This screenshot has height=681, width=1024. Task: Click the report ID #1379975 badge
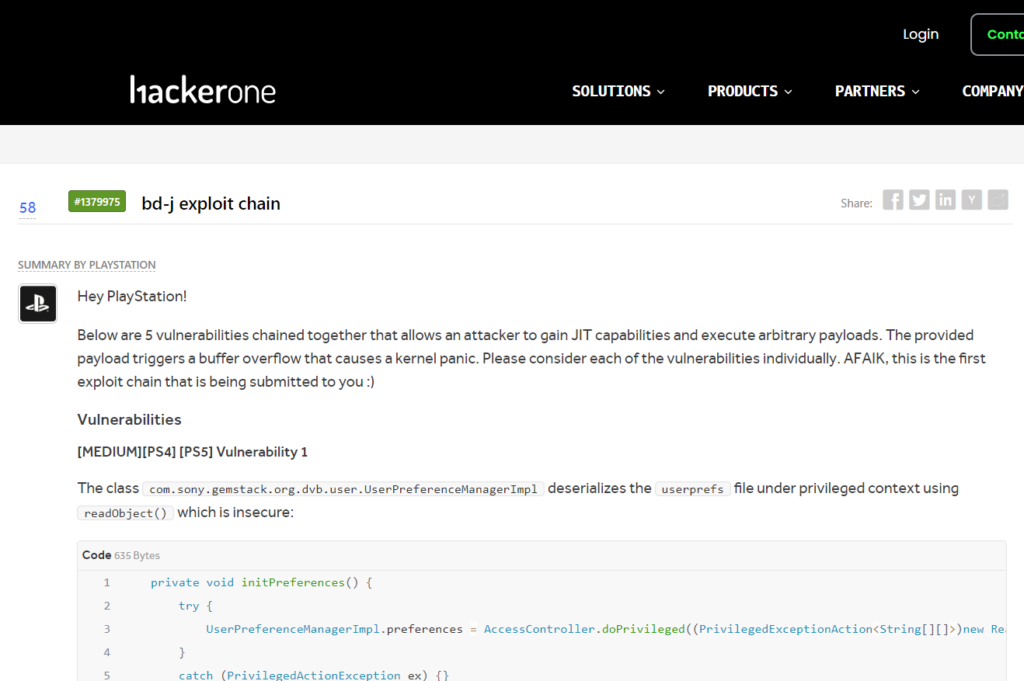[x=97, y=202]
